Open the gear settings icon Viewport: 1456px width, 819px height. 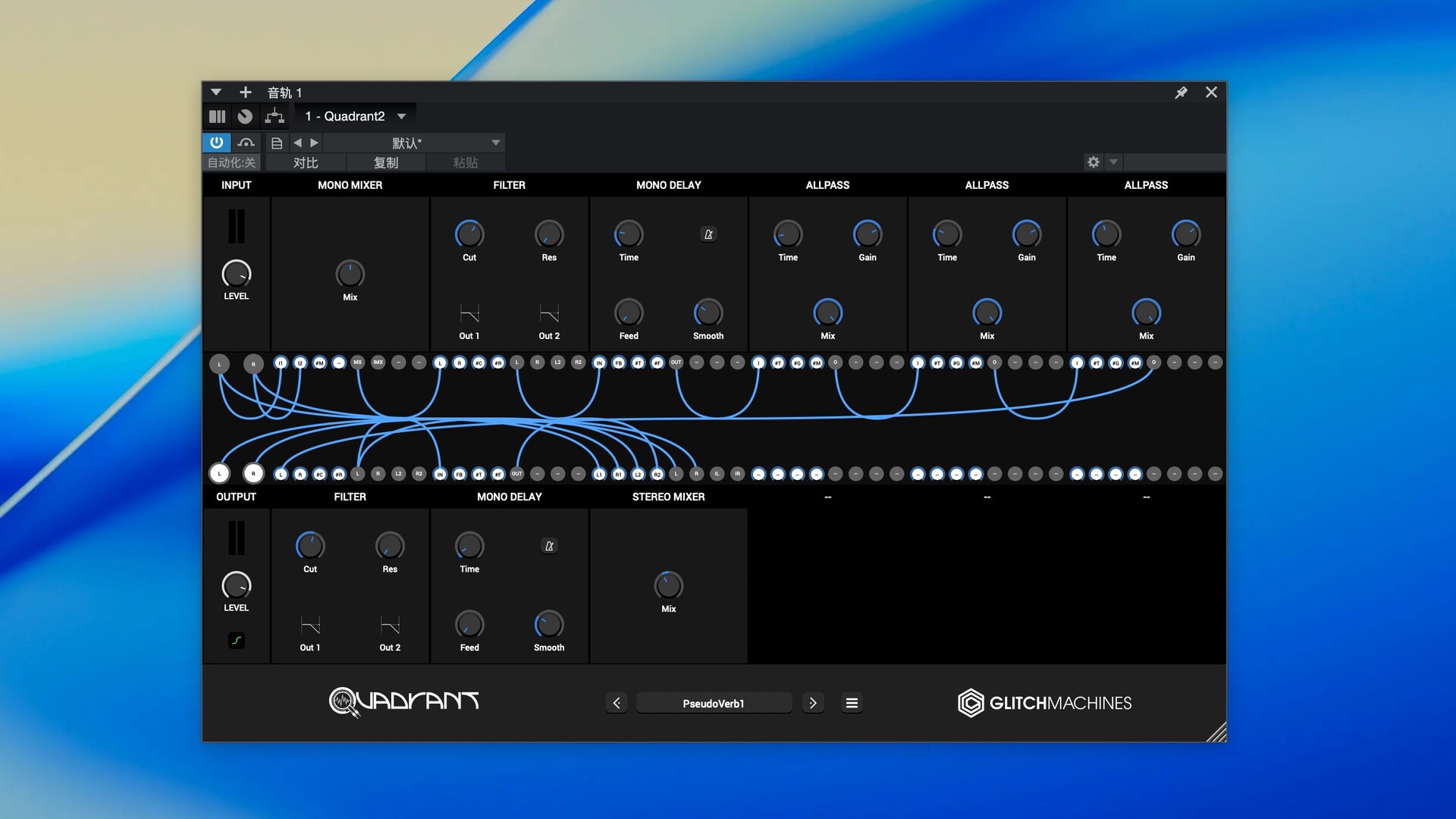pos(1093,162)
